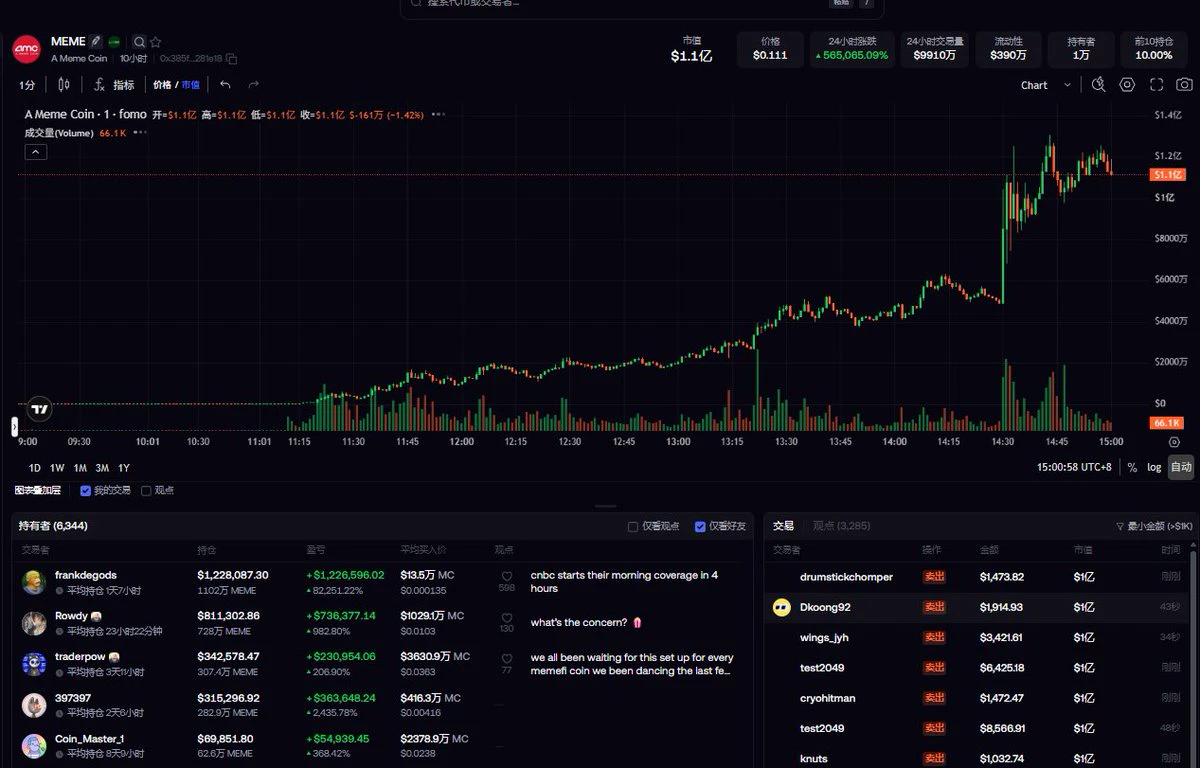Click the 流动性 $390万 stat card
The height and width of the screenshot is (768, 1200).
coord(1008,49)
